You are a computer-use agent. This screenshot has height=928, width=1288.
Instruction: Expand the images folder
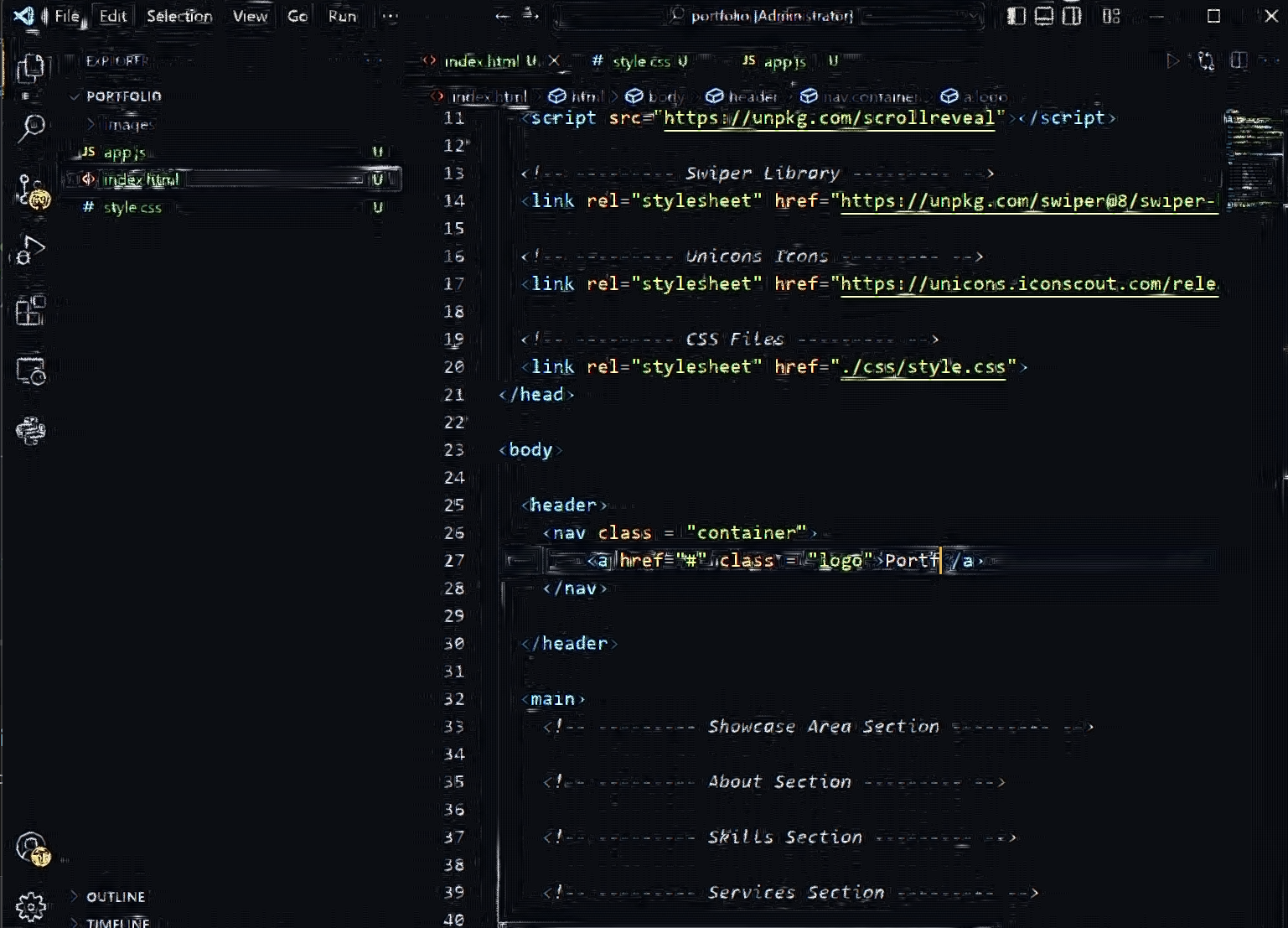tap(127, 124)
